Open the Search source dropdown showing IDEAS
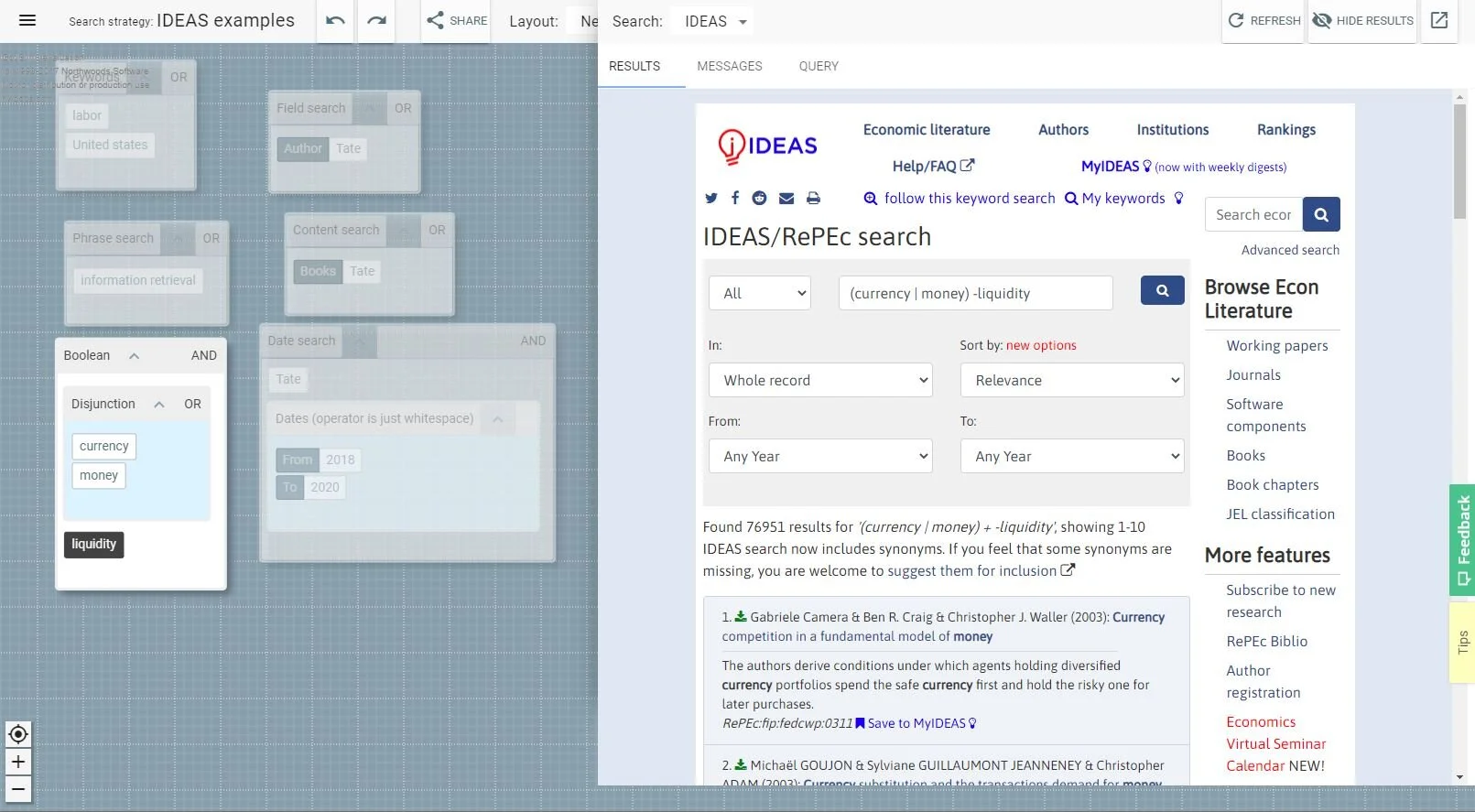Image resolution: width=1475 pixels, height=812 pixels. tap(712, 21)
